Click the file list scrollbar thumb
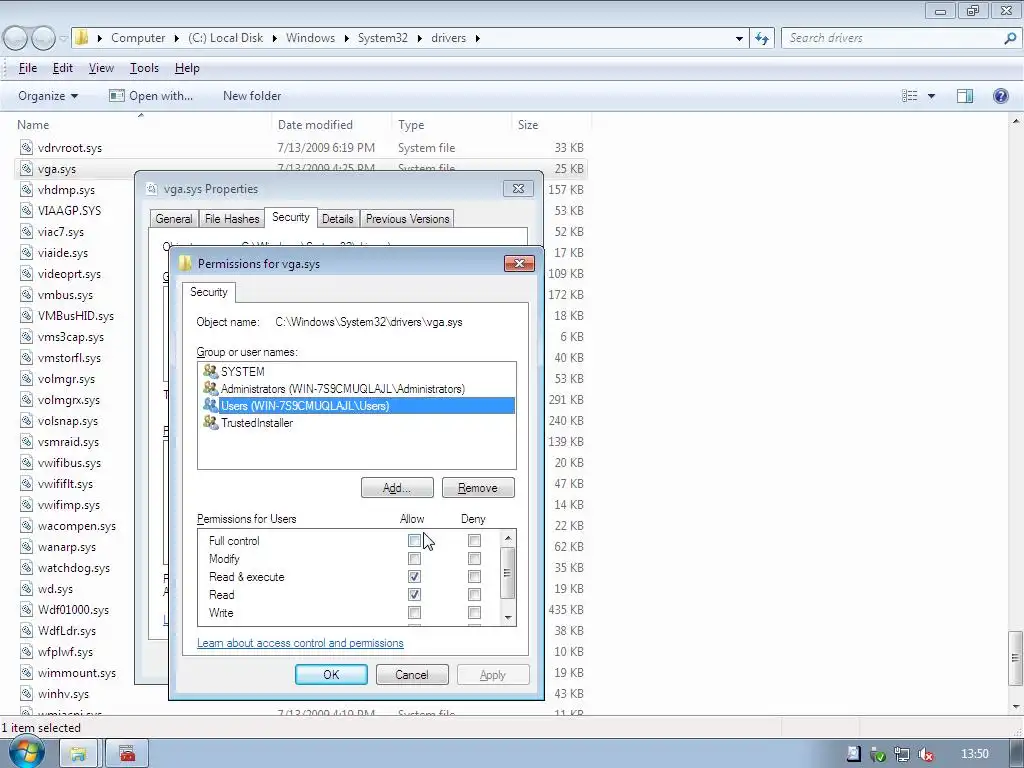The height and width of the screenshot is (768, 1024). click(x=1016, y=658)
